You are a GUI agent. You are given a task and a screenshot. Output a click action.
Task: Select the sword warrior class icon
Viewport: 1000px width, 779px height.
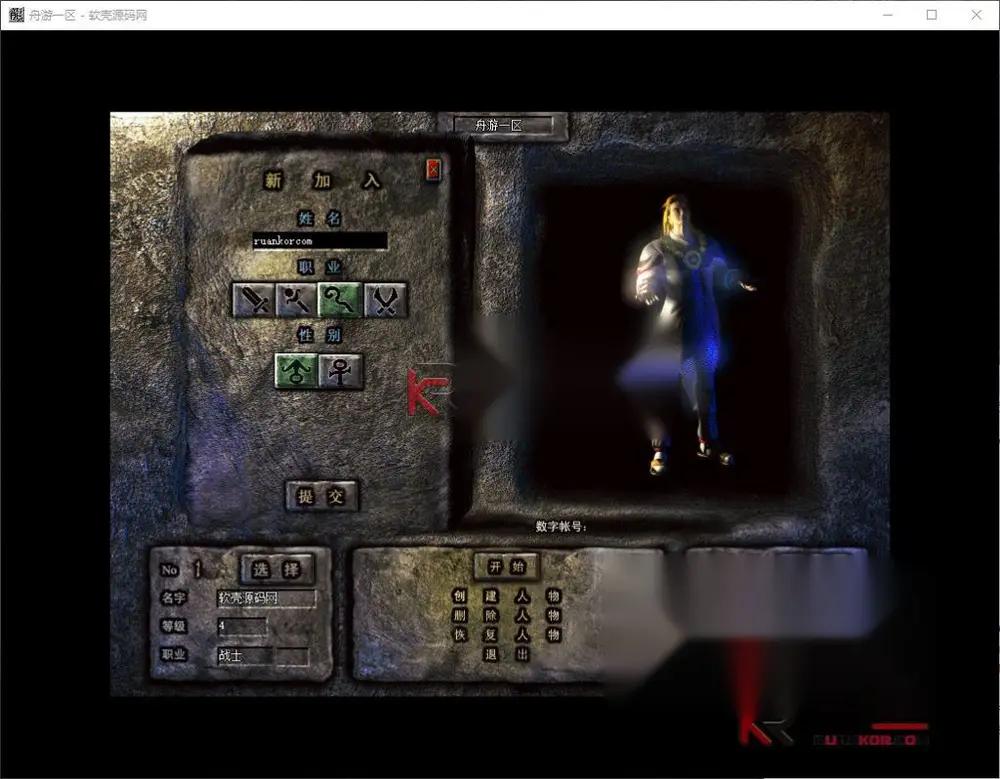click(x=254, y=300)
